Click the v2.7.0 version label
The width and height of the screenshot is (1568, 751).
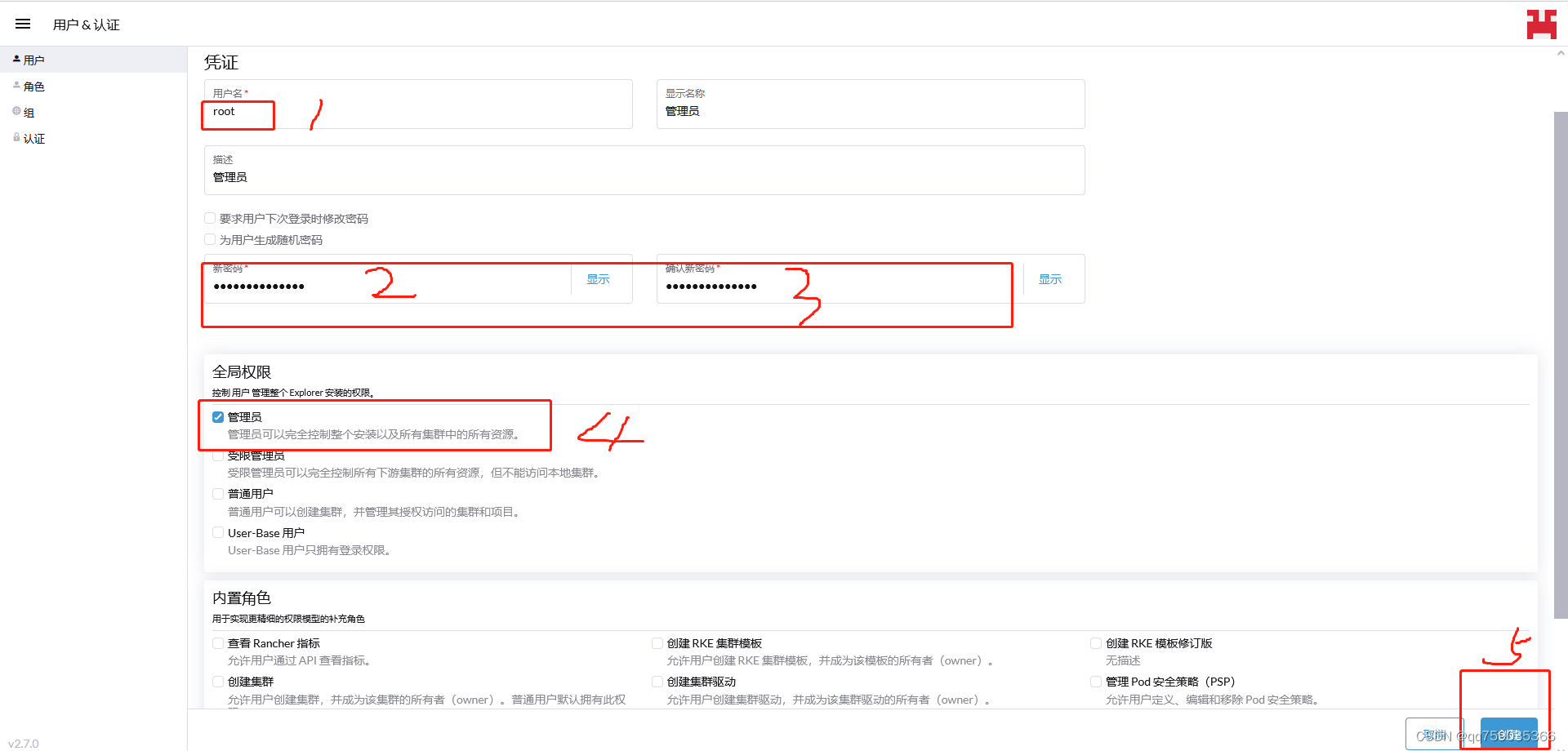point(24,743)
